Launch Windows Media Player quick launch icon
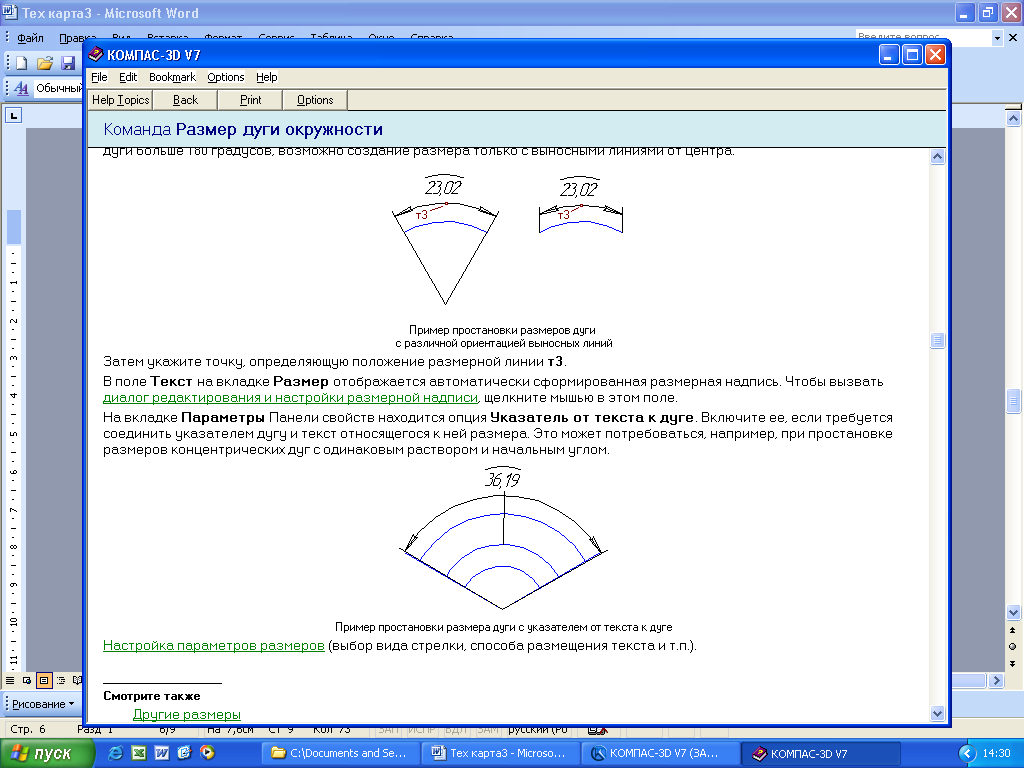This screenshot has height=768, width=1024. coord(207,752)
